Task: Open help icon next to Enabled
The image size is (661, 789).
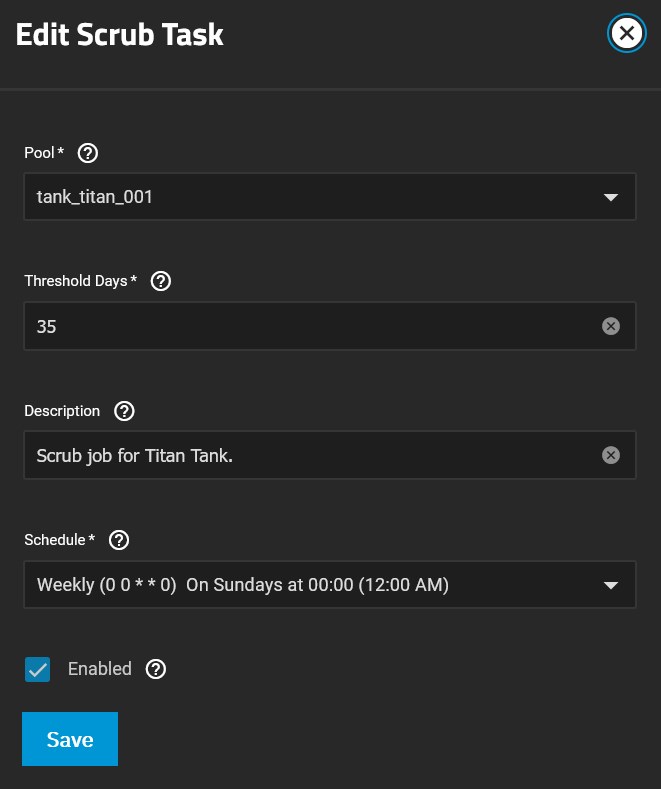Action: point(156,669)
